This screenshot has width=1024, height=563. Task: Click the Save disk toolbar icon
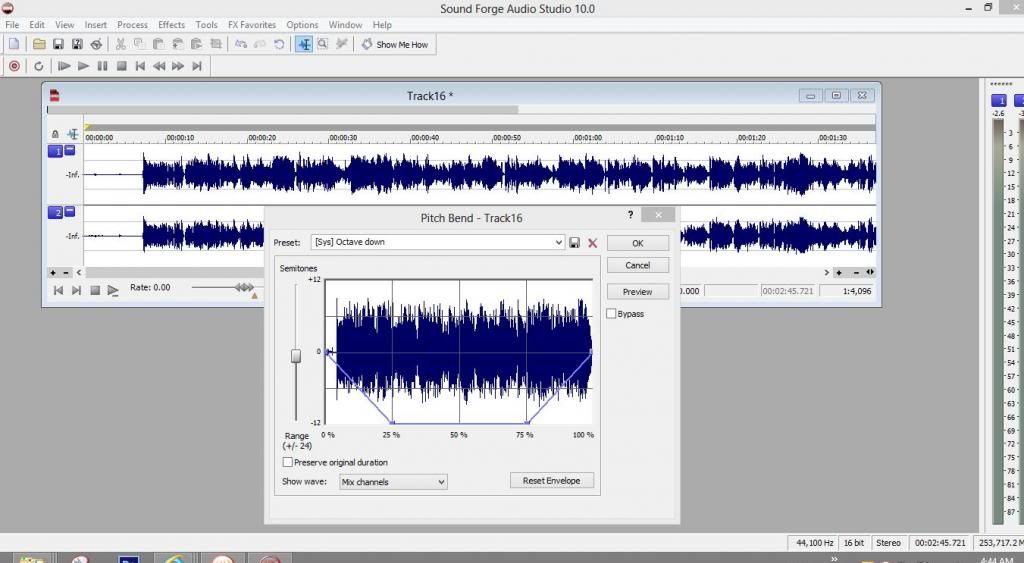[x=58, y=44]
